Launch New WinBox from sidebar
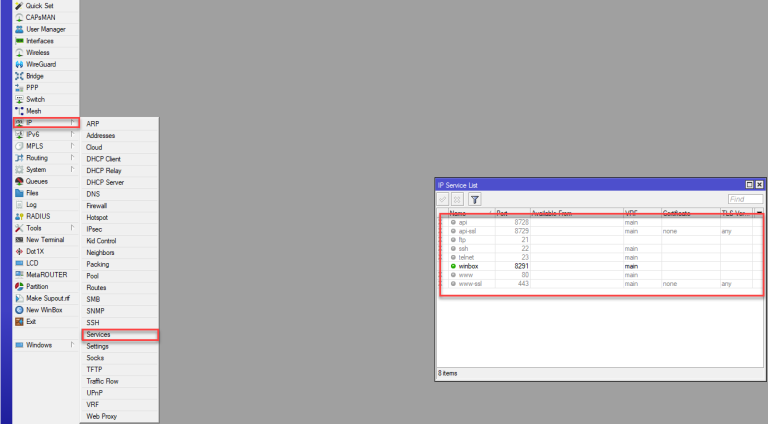This screenshot has height=424, width=768. point(46,309)
